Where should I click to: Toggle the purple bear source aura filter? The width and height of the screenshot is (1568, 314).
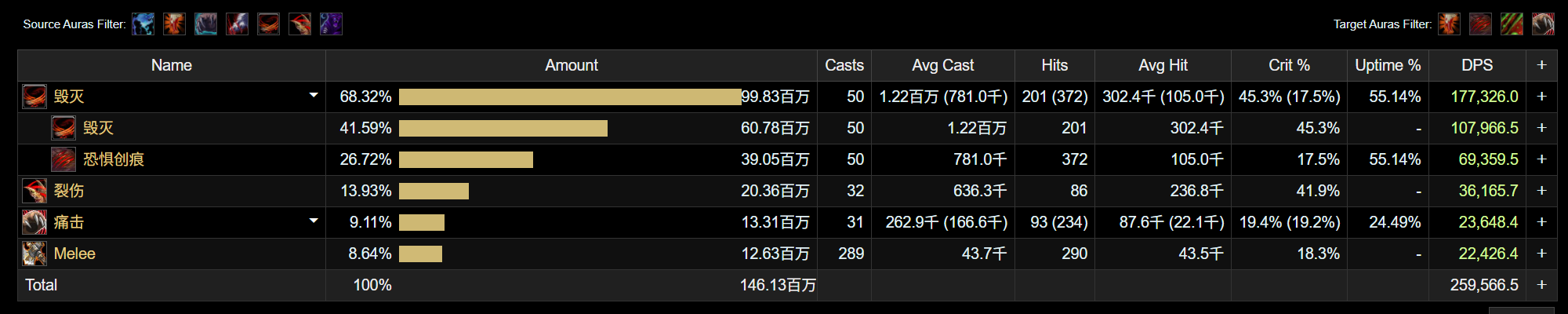[x=331, y=24]
